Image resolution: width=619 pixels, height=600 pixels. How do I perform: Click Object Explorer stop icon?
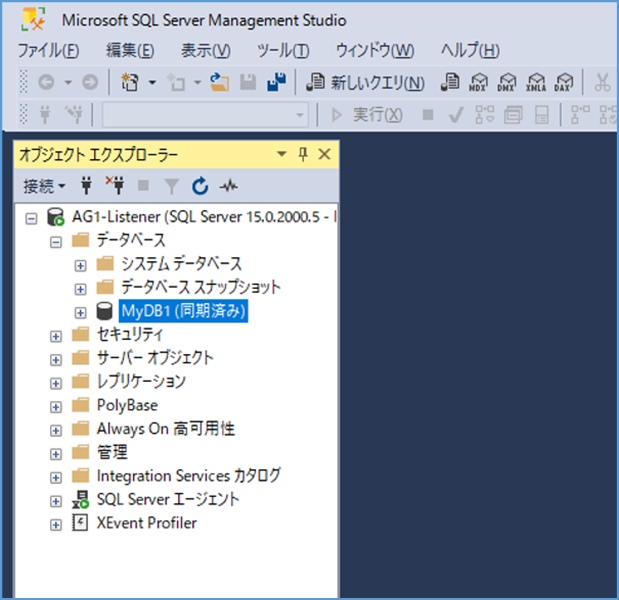(143, 186)
